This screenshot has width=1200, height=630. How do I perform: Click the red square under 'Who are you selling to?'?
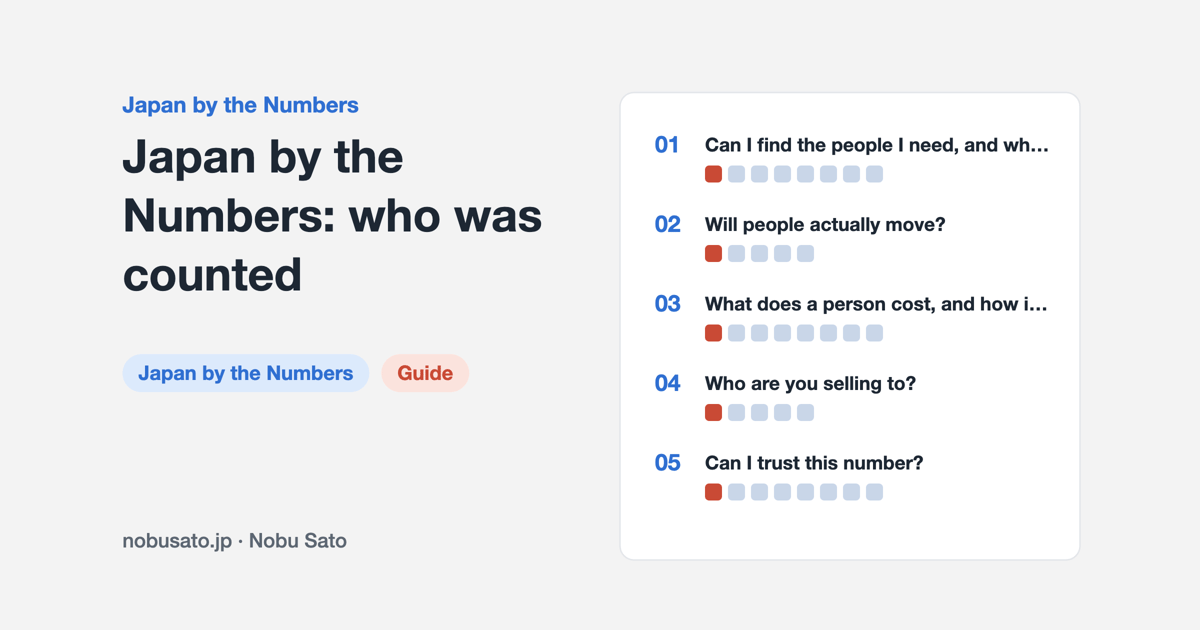point(713,412)
